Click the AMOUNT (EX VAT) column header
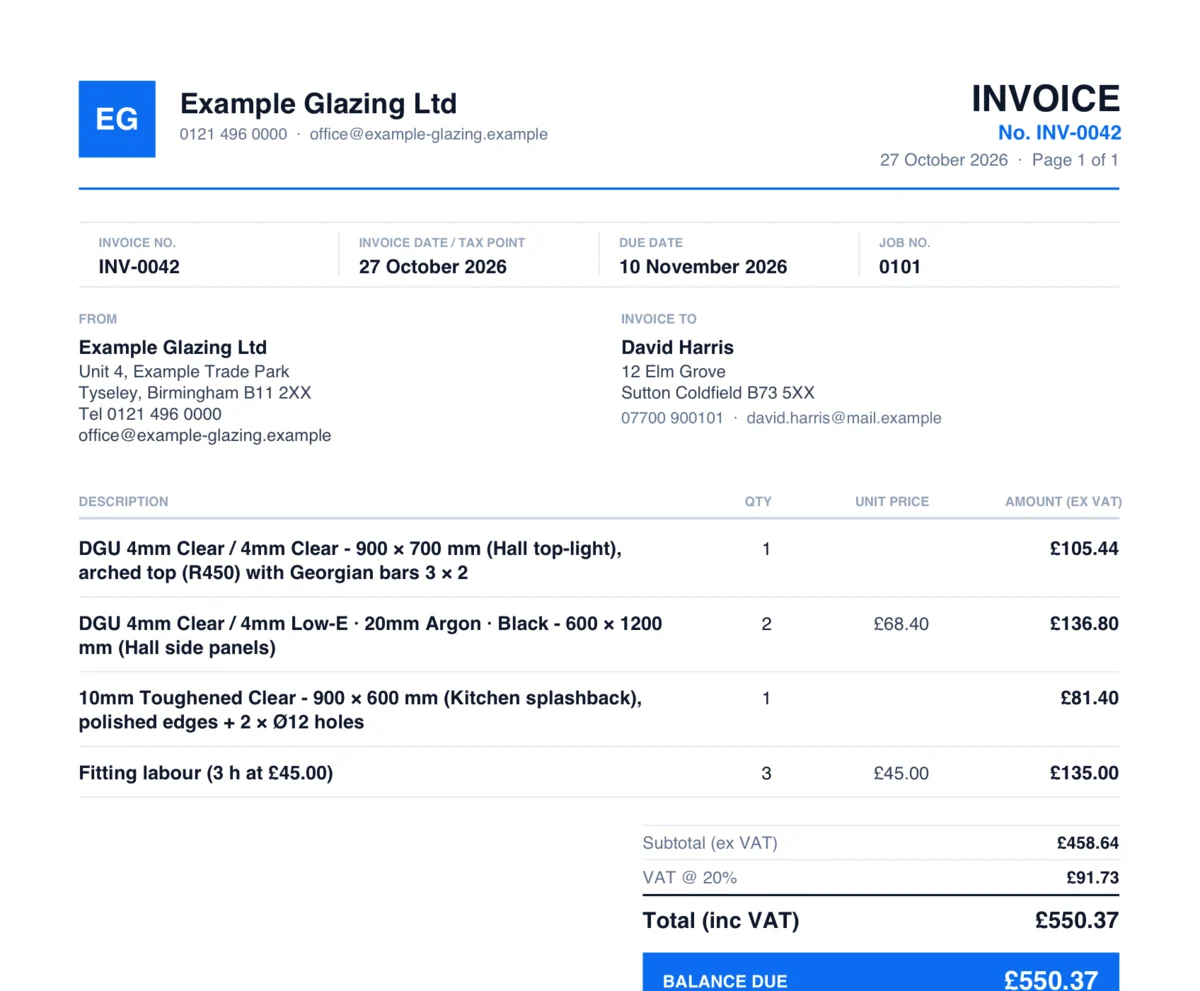Screen dimensions: 1200x991 pos(1063,502)
